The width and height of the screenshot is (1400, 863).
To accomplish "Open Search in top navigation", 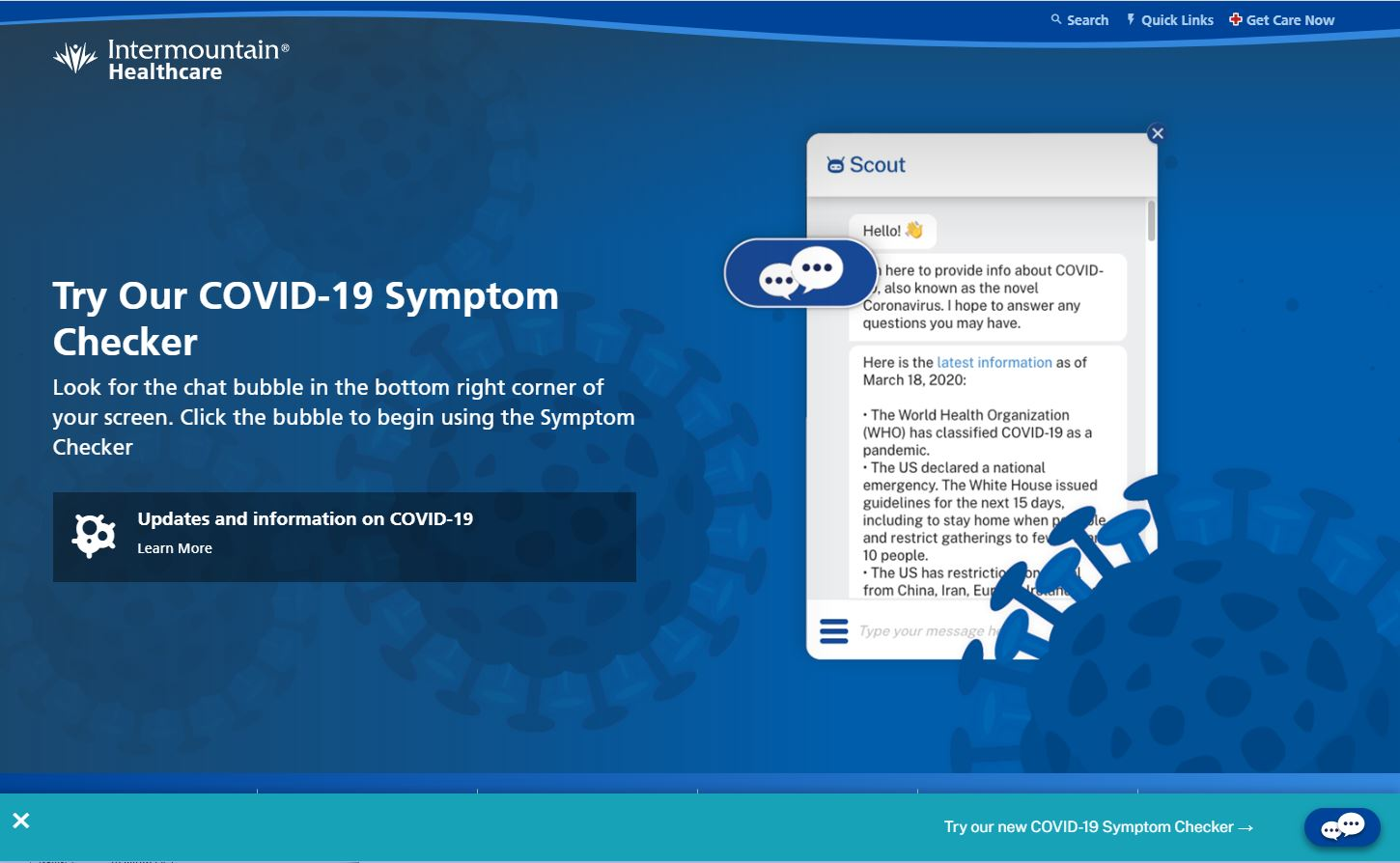I will (x=1079, y=20).
